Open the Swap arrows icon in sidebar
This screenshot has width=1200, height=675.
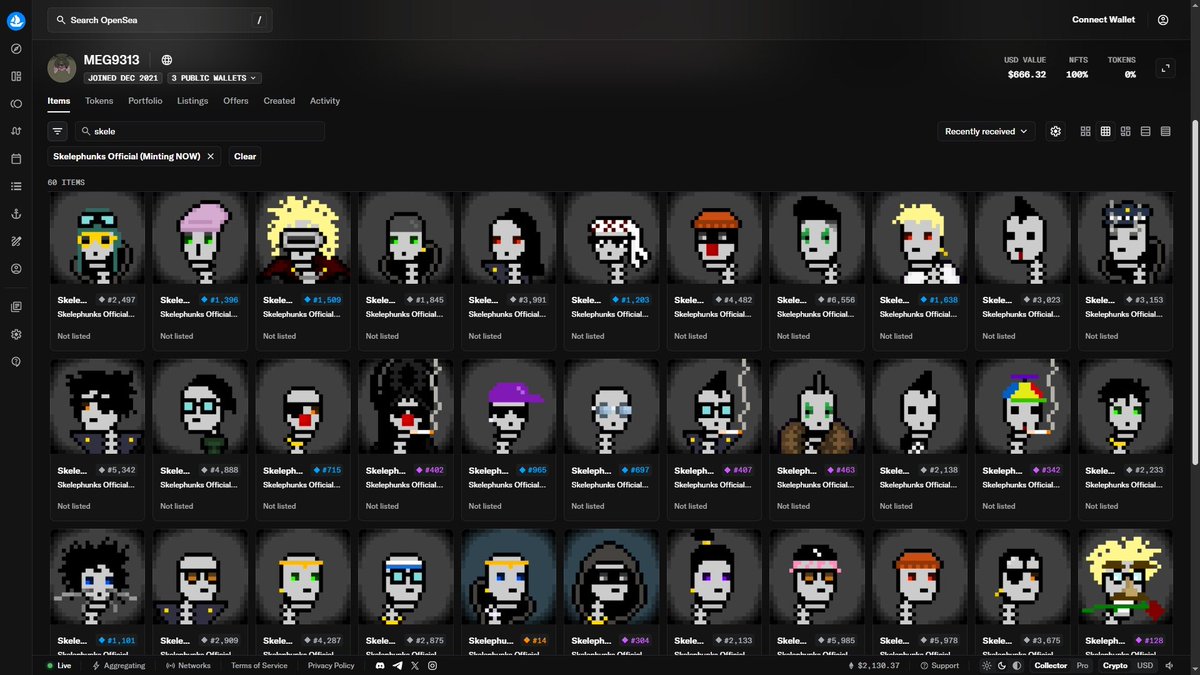coord(16,131)
